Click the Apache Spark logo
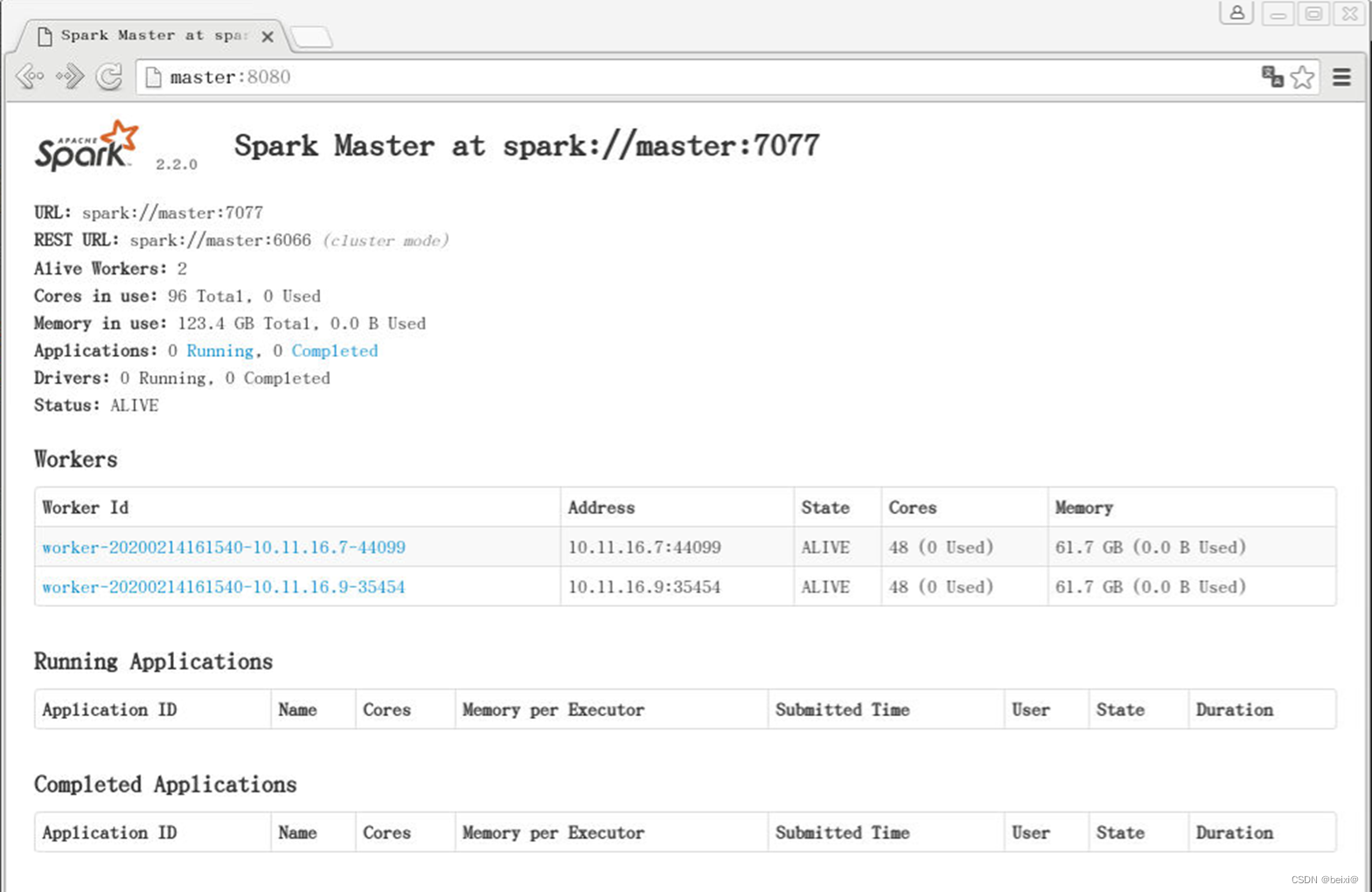This screenshot has width=1372, height=892. click(87, 145)
